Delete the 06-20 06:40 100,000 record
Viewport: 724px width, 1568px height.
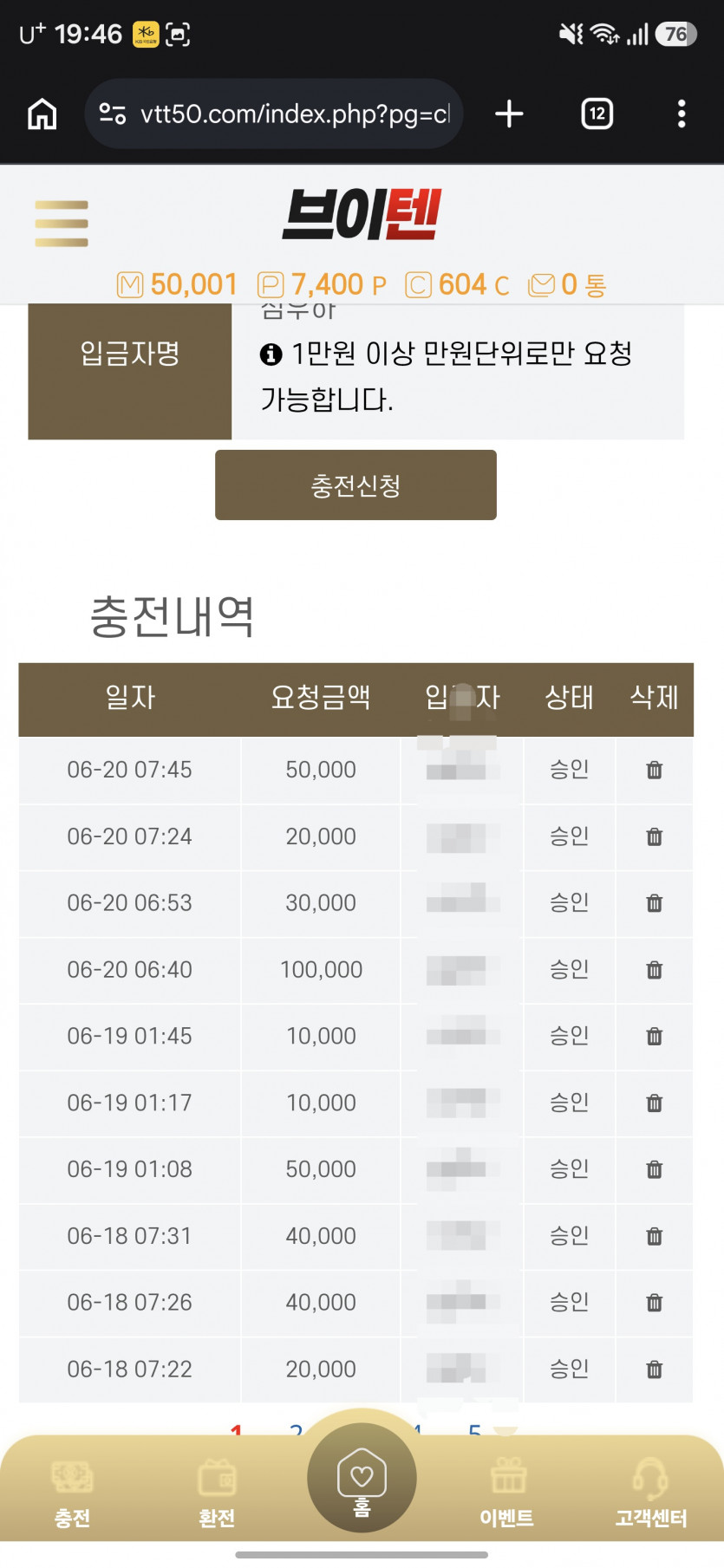655,970
